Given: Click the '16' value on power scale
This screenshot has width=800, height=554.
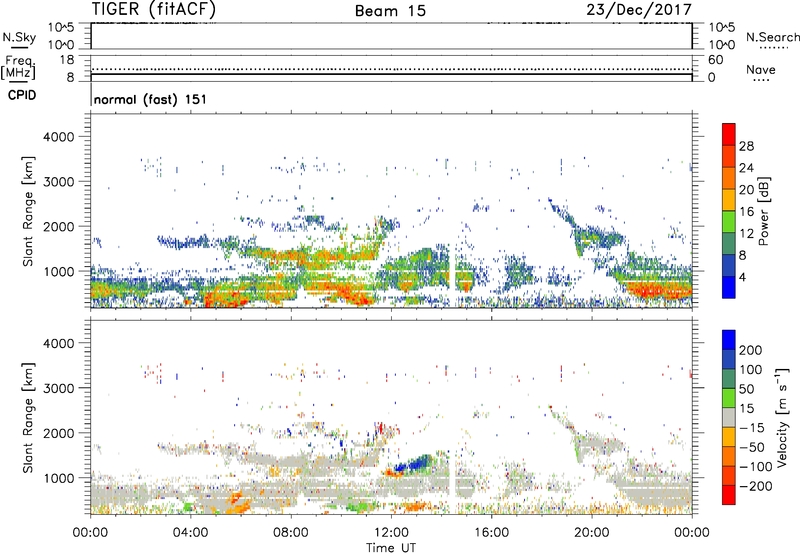Looking at the screenshot, I should coord(746,212).
